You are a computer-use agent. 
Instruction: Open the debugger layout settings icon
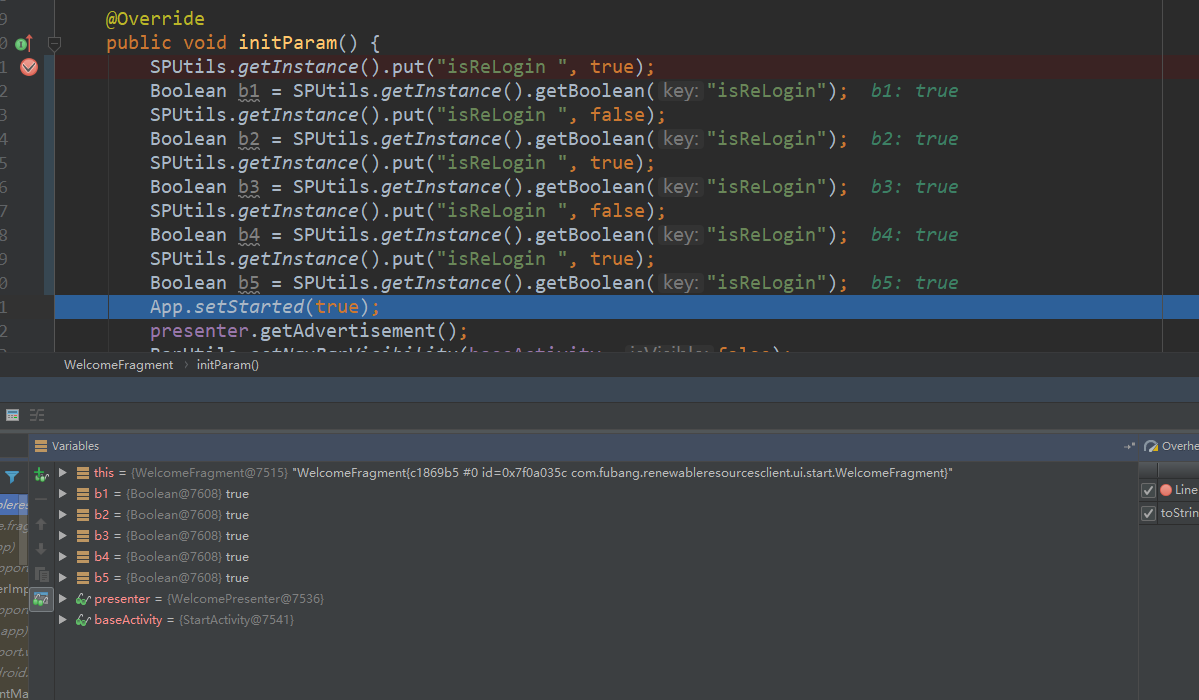coord(36,414)
